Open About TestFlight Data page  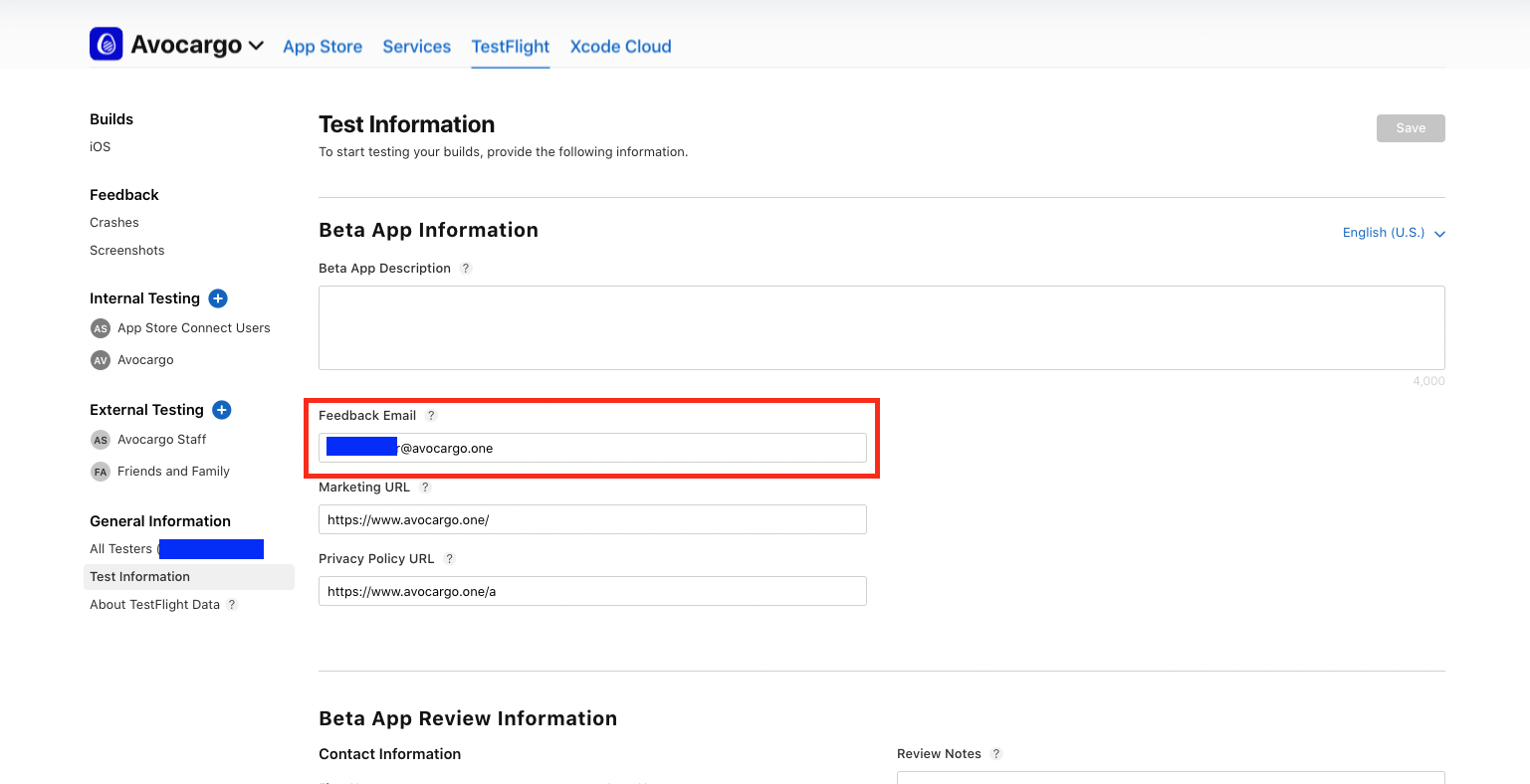154,605
